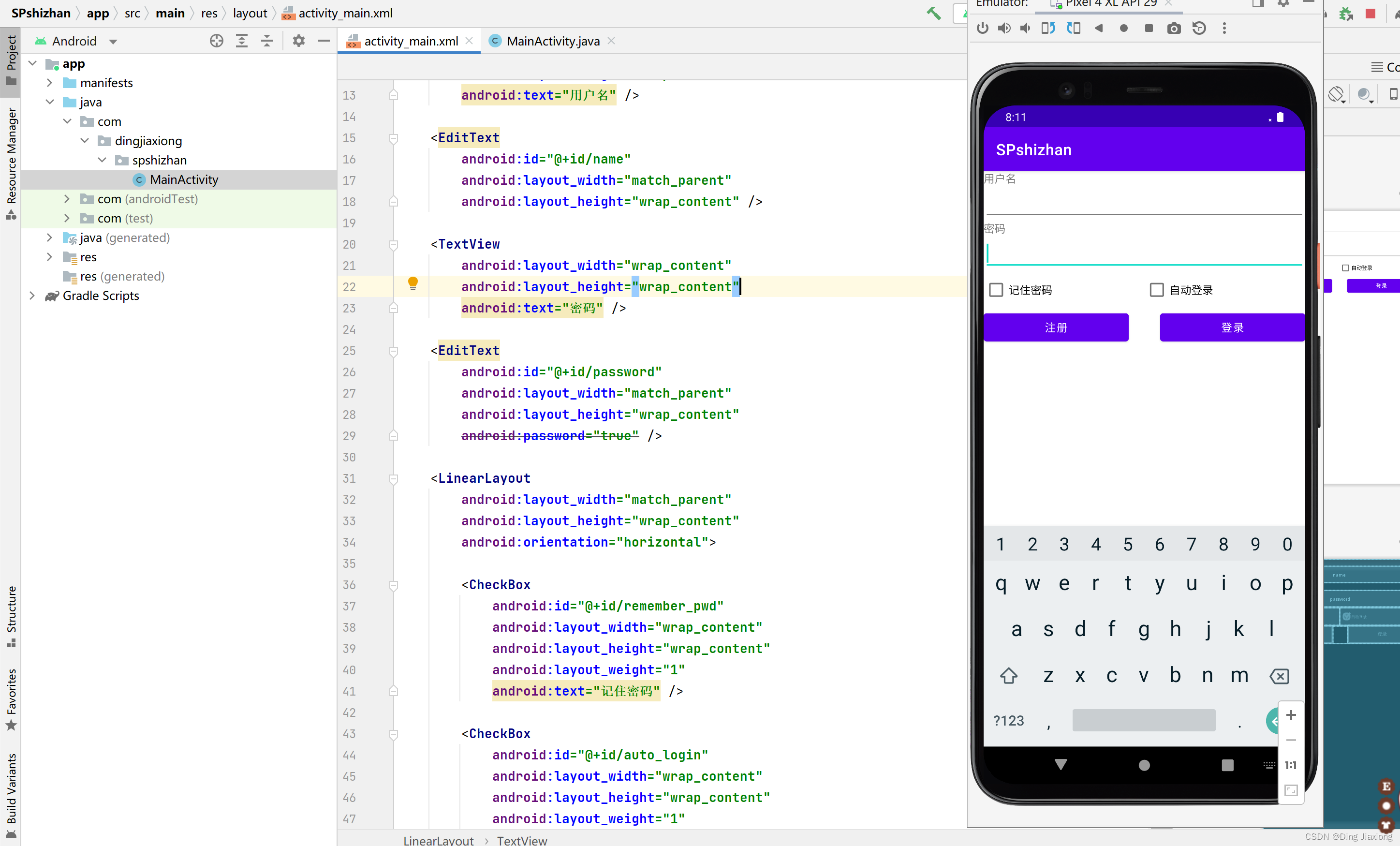Tap the phone navigation recents square

point(1227,765)
